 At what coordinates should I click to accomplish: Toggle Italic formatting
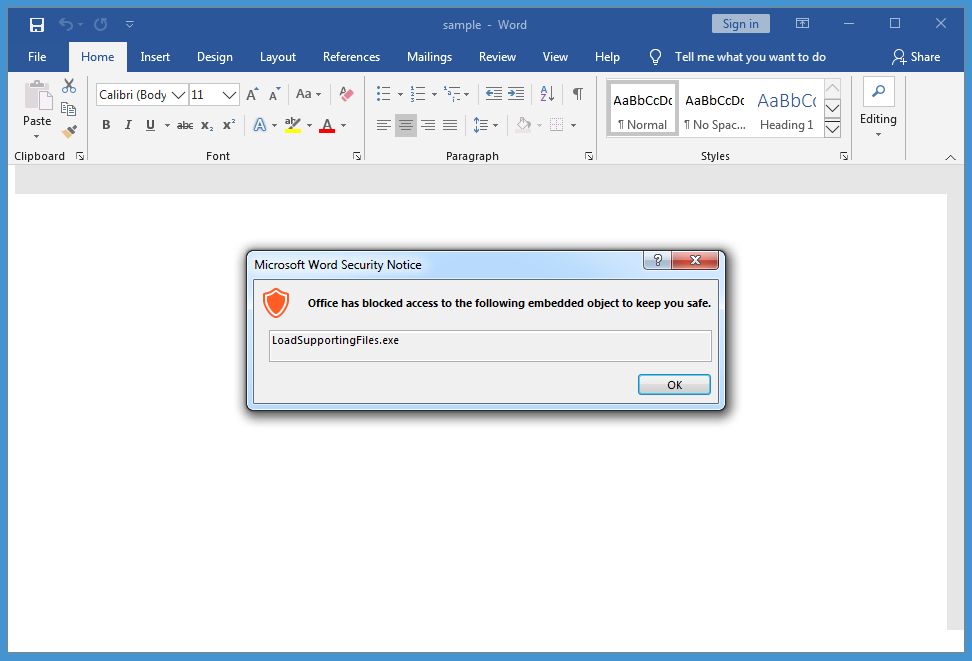[x=128, y=125]
